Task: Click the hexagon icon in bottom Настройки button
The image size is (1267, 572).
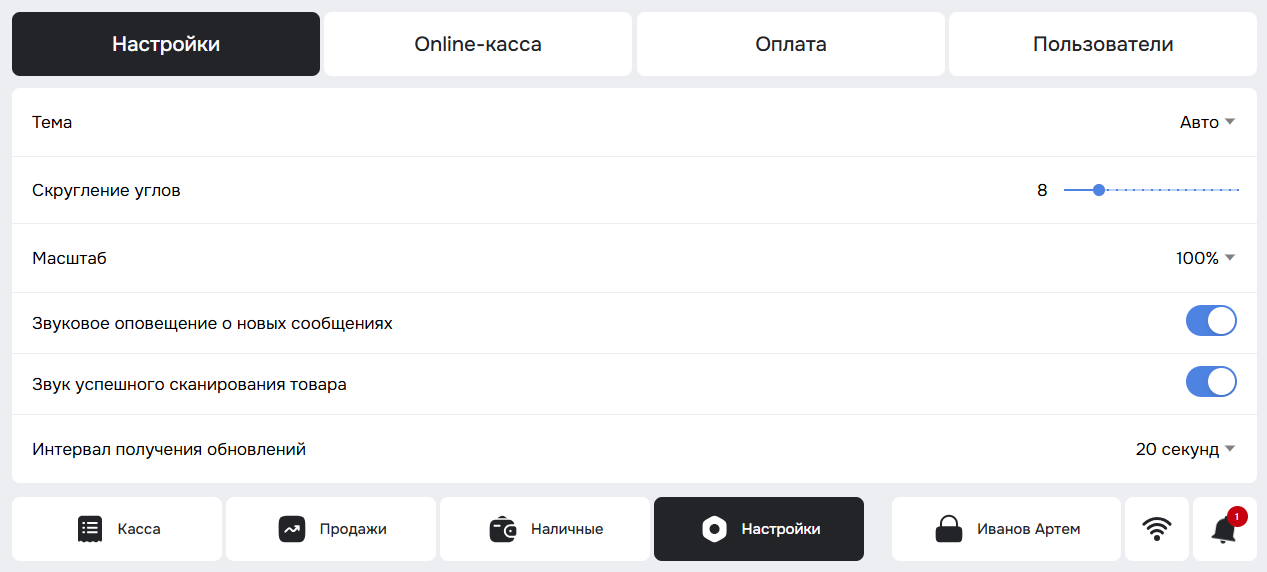Action: [x=714, y=529]
